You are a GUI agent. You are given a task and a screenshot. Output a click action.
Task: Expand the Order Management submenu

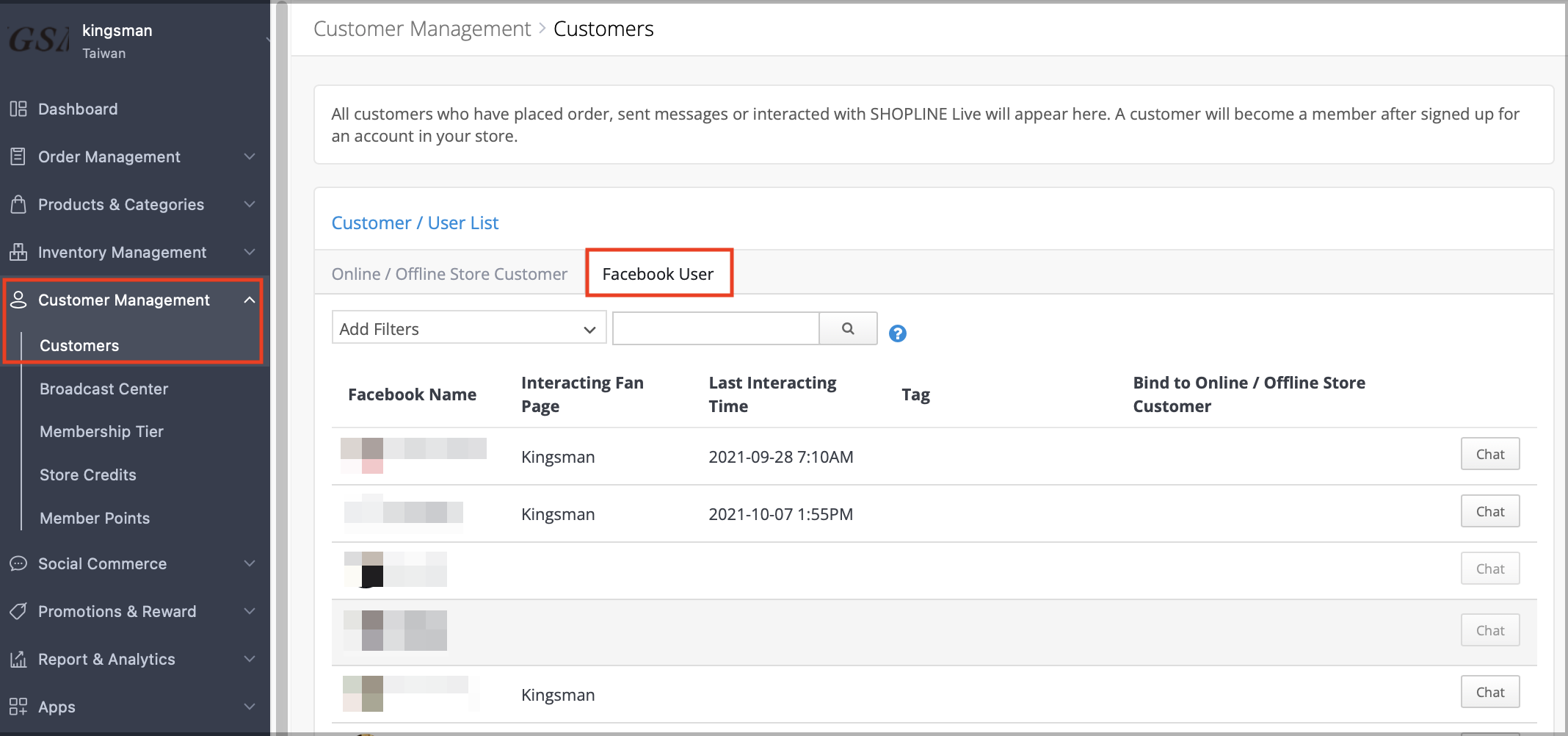click(249, 156)
